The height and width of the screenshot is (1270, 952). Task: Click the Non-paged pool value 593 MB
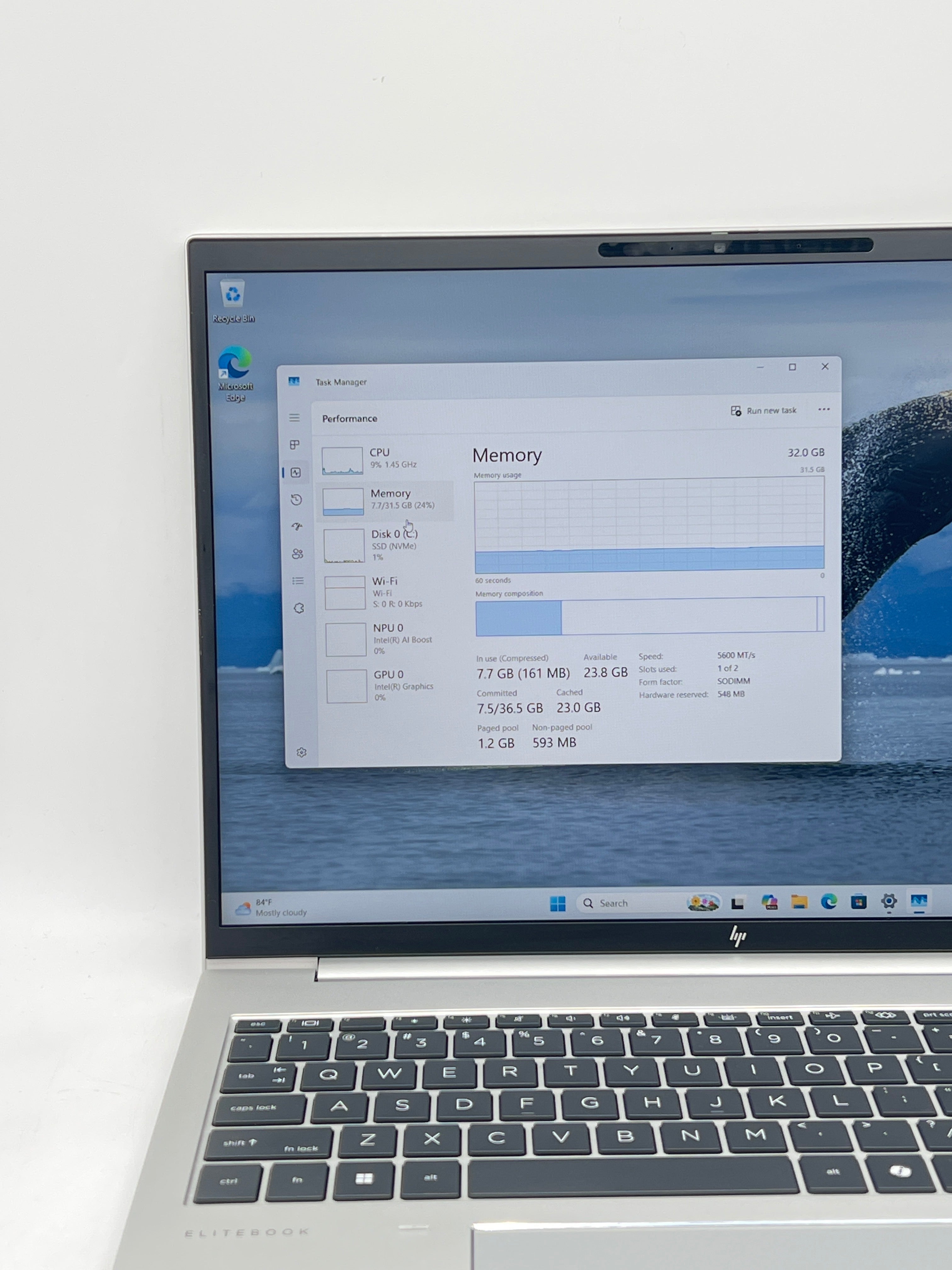(x=554, y=742)
